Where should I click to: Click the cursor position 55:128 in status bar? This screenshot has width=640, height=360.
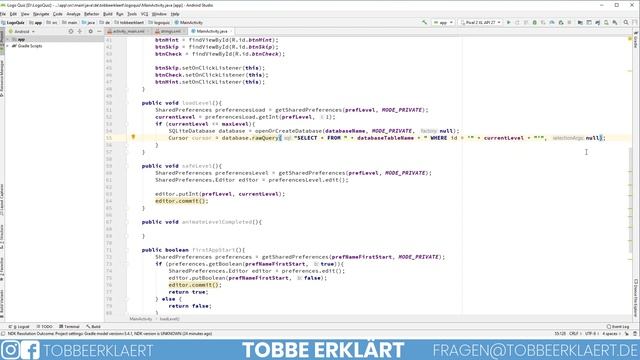tap(560, 334)
